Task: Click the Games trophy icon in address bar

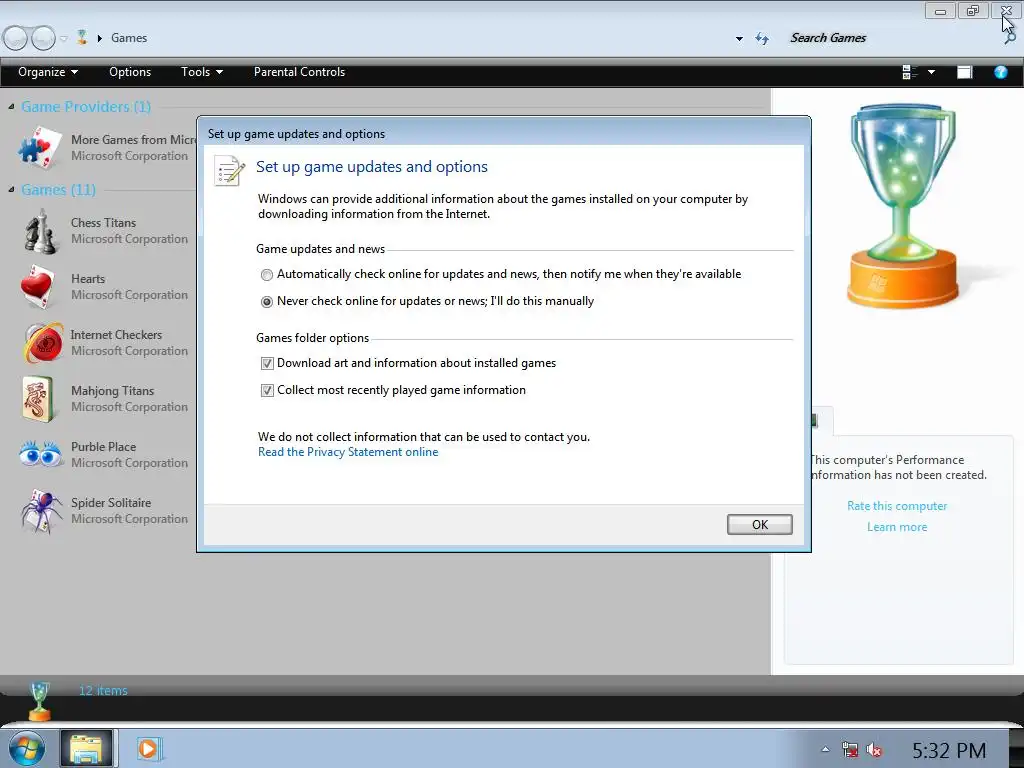Action: (x=82, y=37)
